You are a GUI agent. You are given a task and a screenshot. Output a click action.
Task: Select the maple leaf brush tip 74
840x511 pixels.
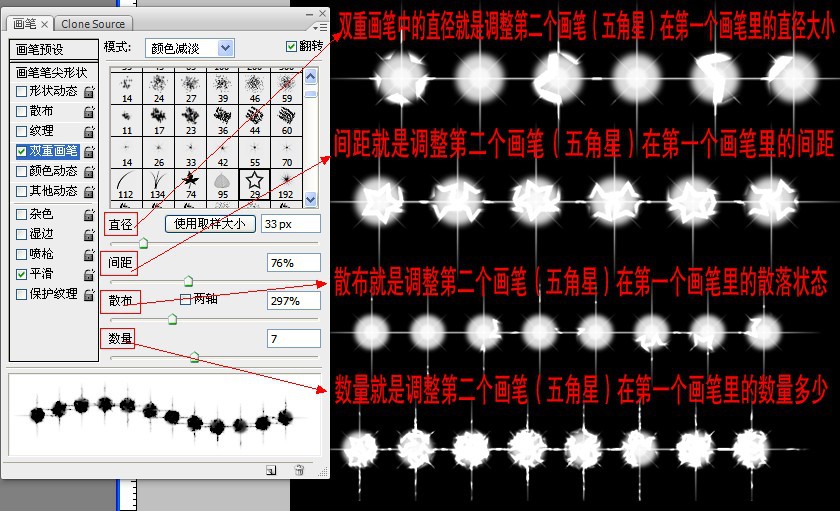click(x=190, y=183)
